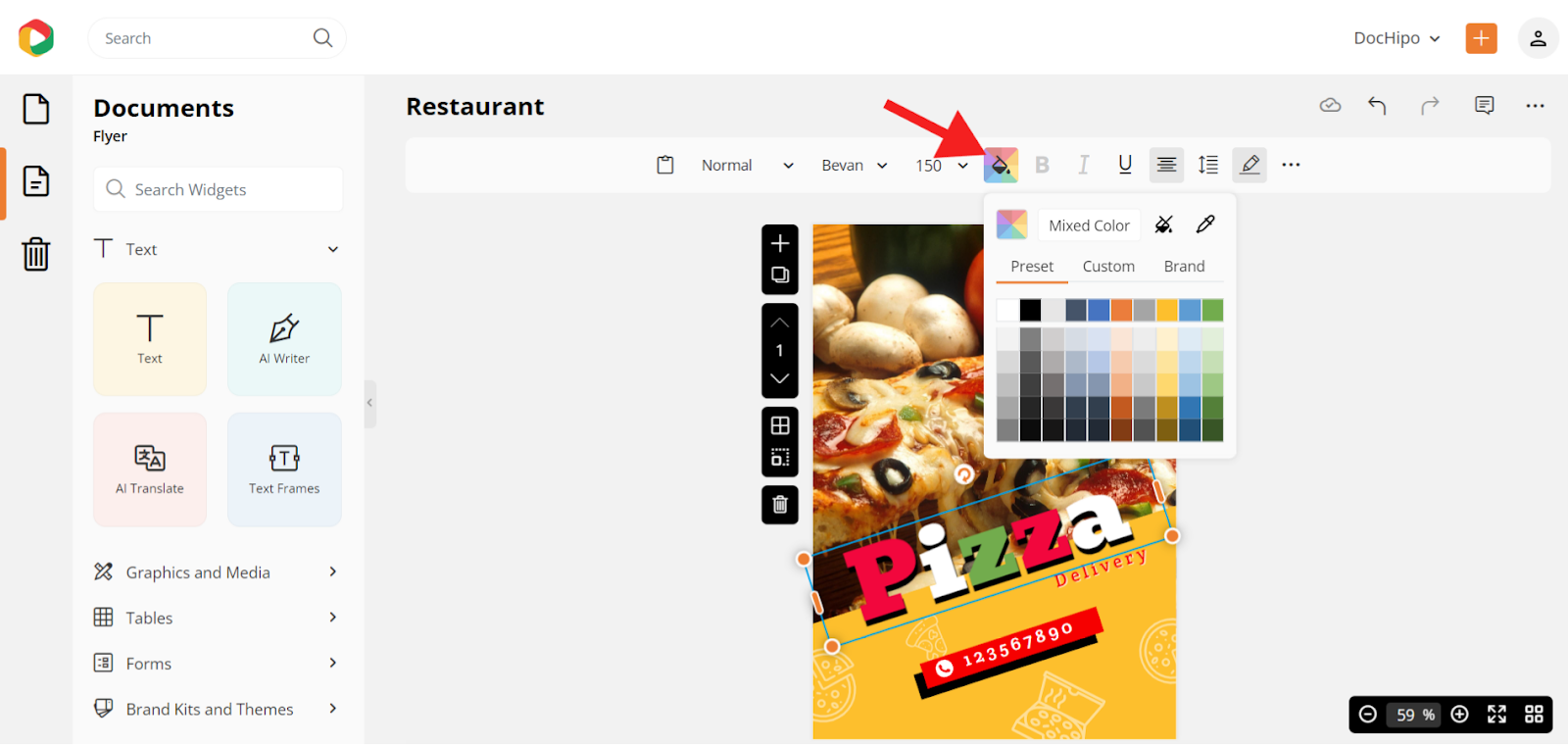
Task: Expand the Tables section
Action: 333,618
